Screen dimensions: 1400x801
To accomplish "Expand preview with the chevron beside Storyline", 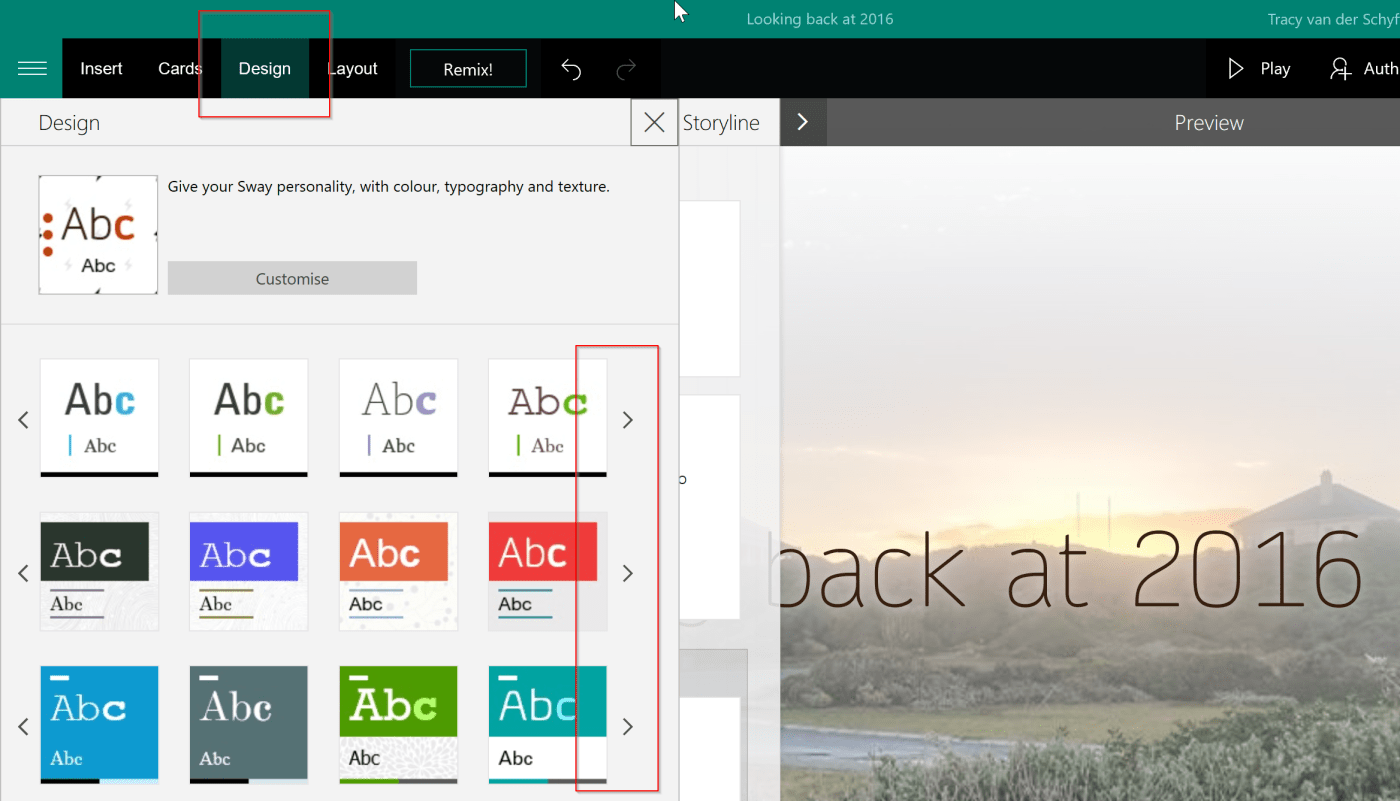I will point(802,123).
